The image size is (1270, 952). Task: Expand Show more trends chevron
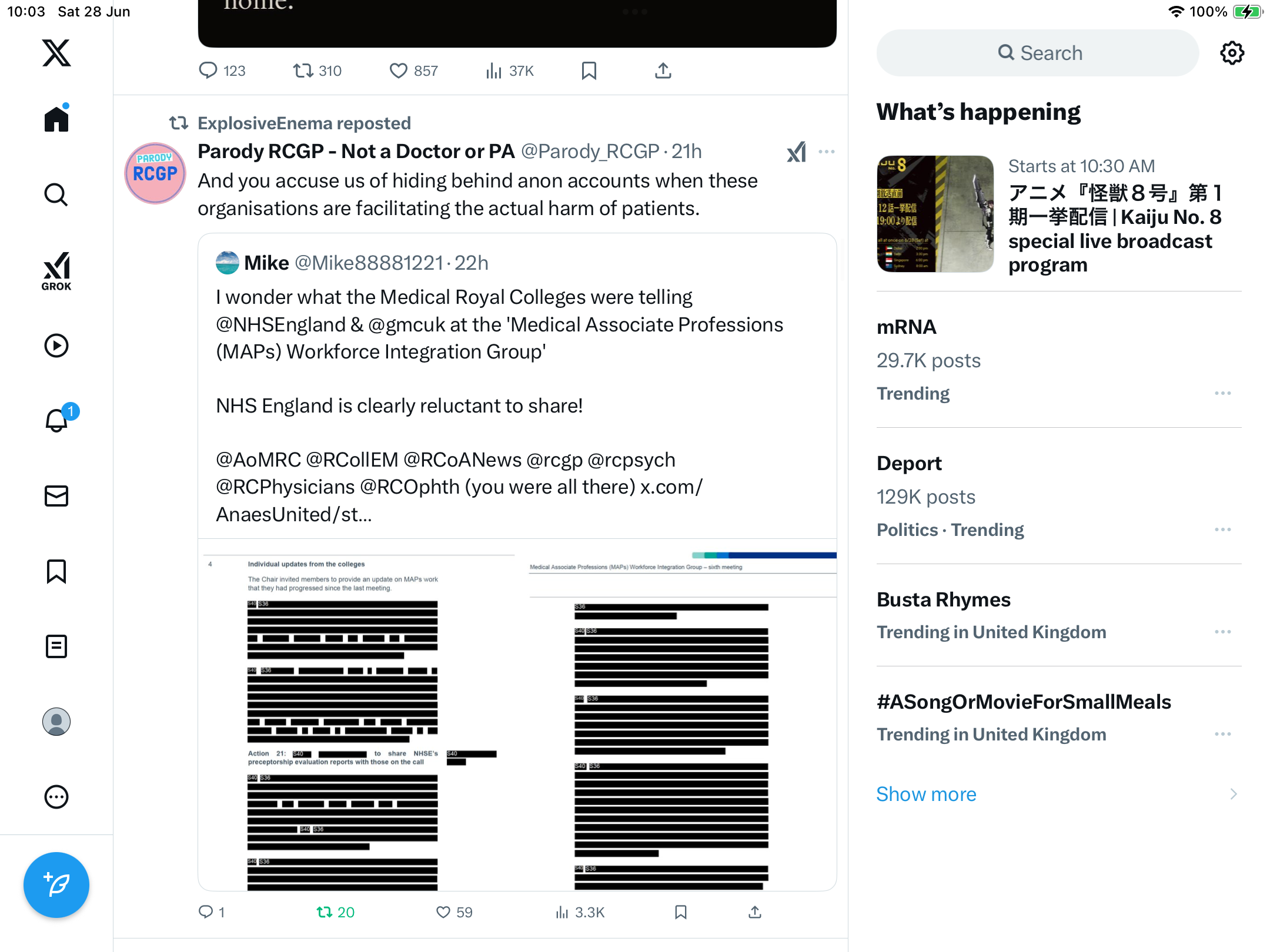[x=1234, y=794]
